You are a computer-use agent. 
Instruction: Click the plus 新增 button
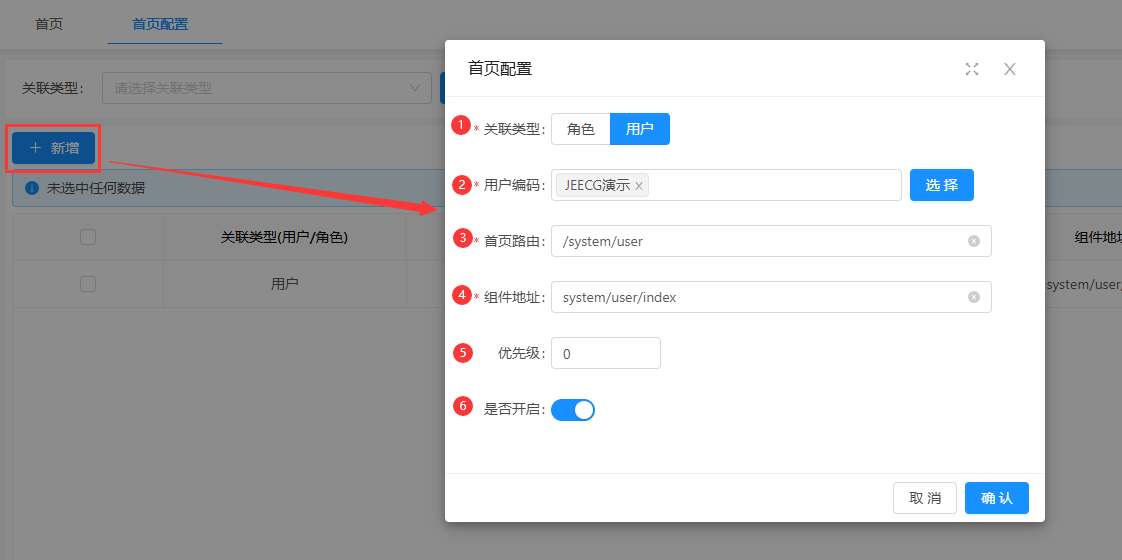(x=54, y=148)
